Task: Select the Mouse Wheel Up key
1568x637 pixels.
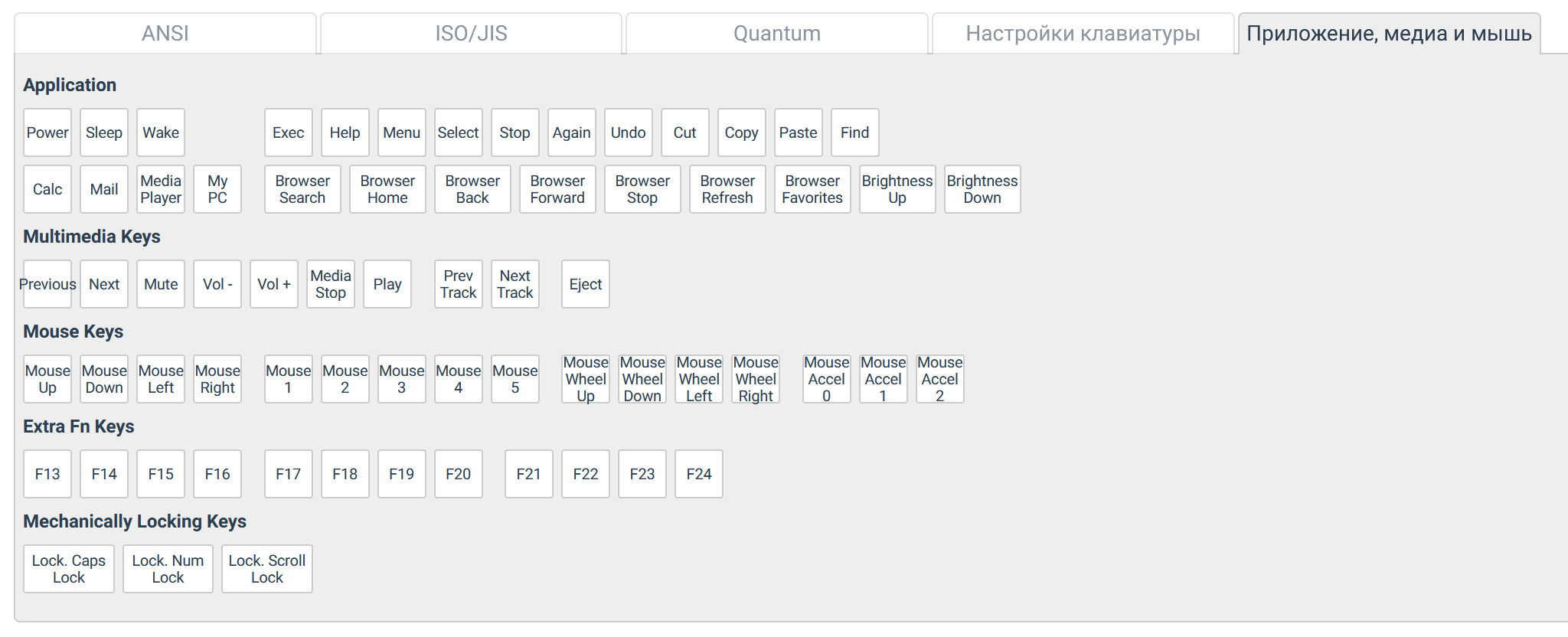Action: click(586, 379)
